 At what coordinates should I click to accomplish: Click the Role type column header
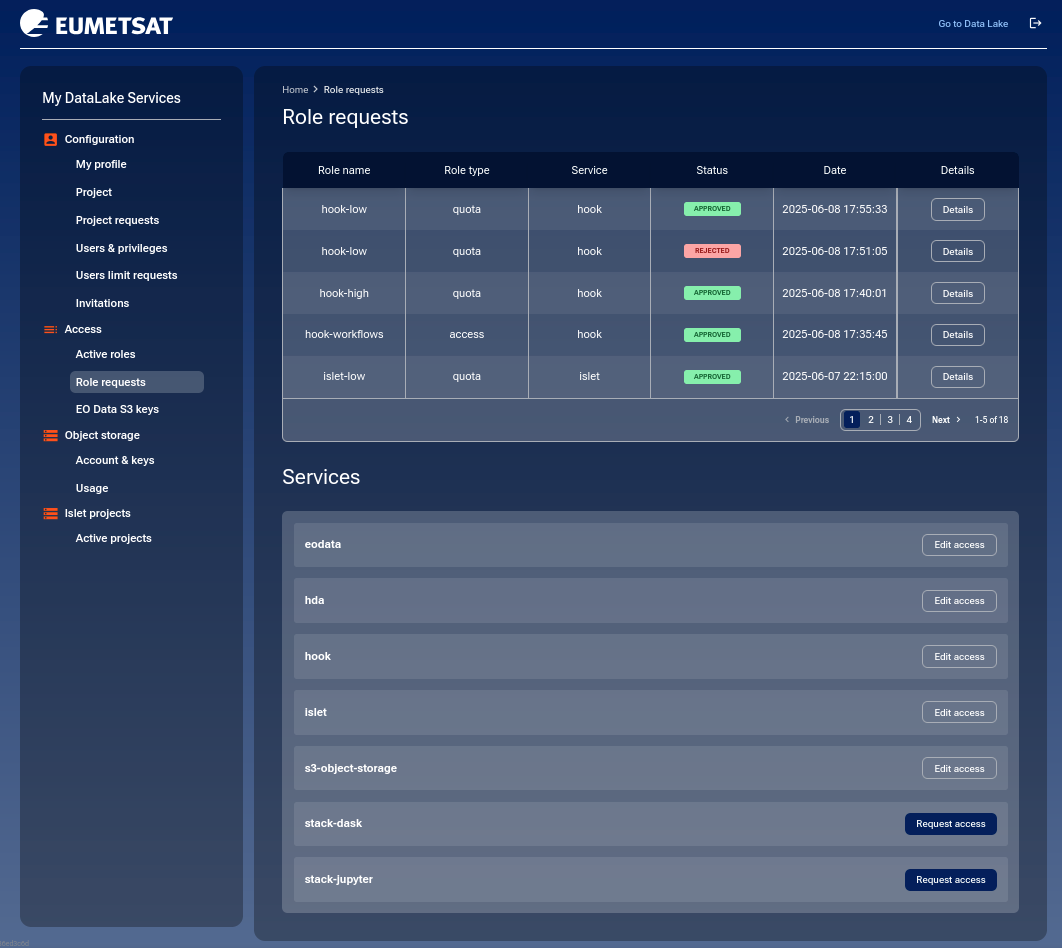(x=467, y=170)
